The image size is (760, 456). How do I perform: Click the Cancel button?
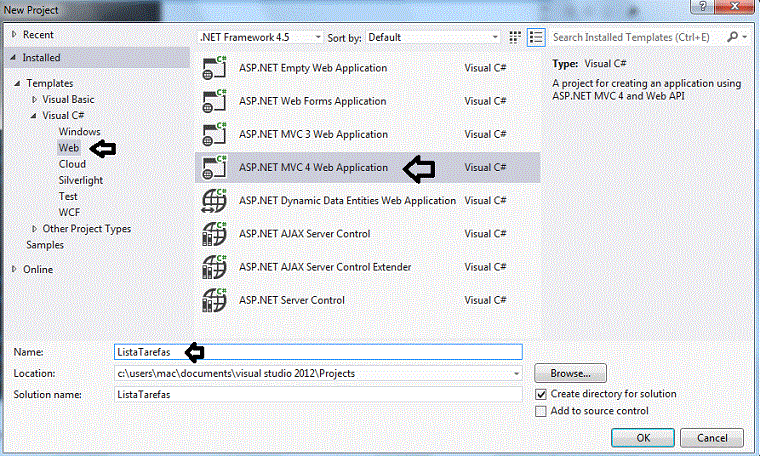tap(712, 438)
